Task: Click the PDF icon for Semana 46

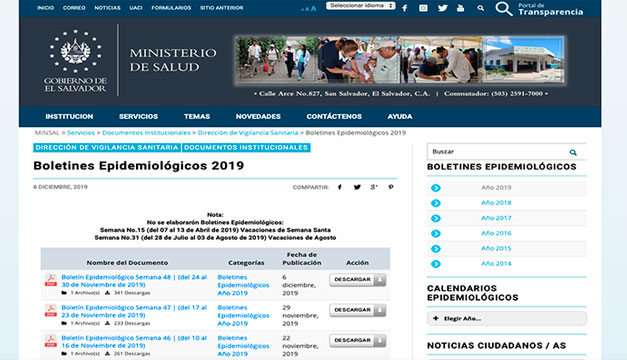Action: [x=50, y=340]
